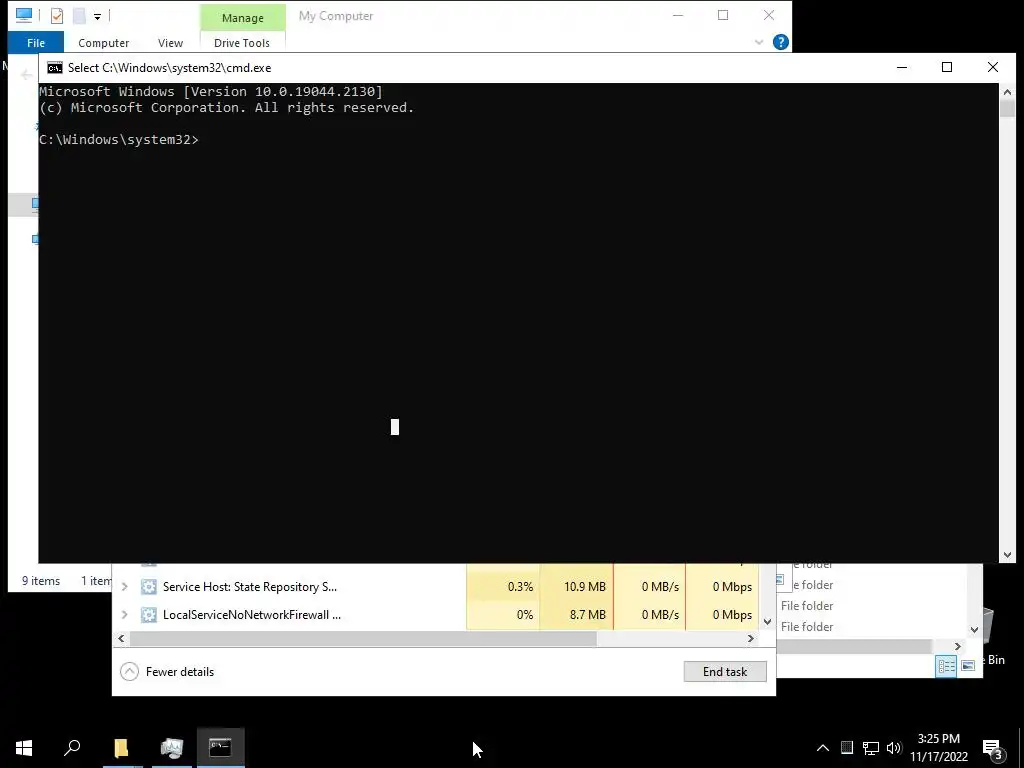Click the File Explorer taskbar icon
1024x768 pixels.
click(121, 747)
